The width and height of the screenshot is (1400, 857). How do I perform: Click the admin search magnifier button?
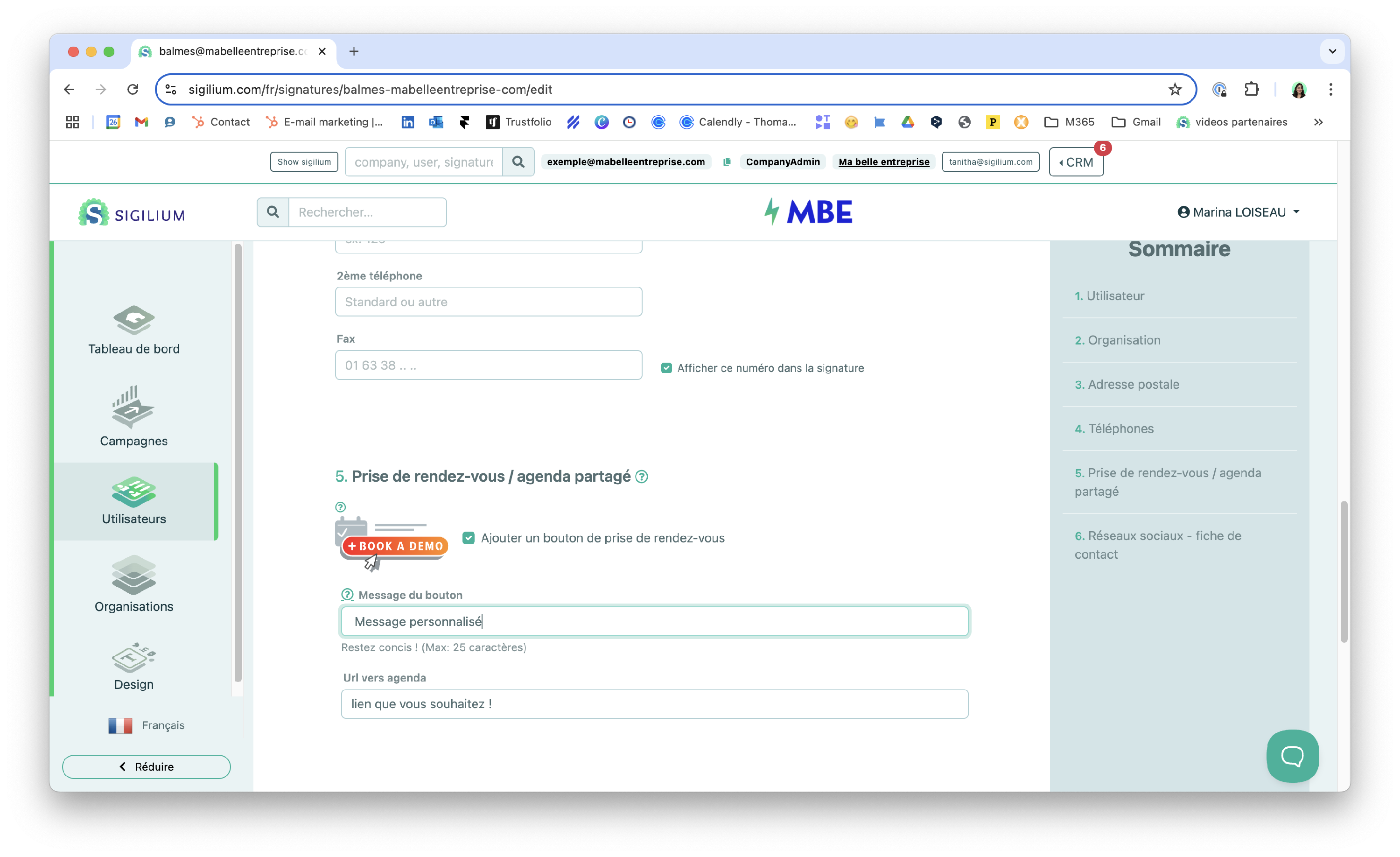pyautogui.click(x=518, y=162)
